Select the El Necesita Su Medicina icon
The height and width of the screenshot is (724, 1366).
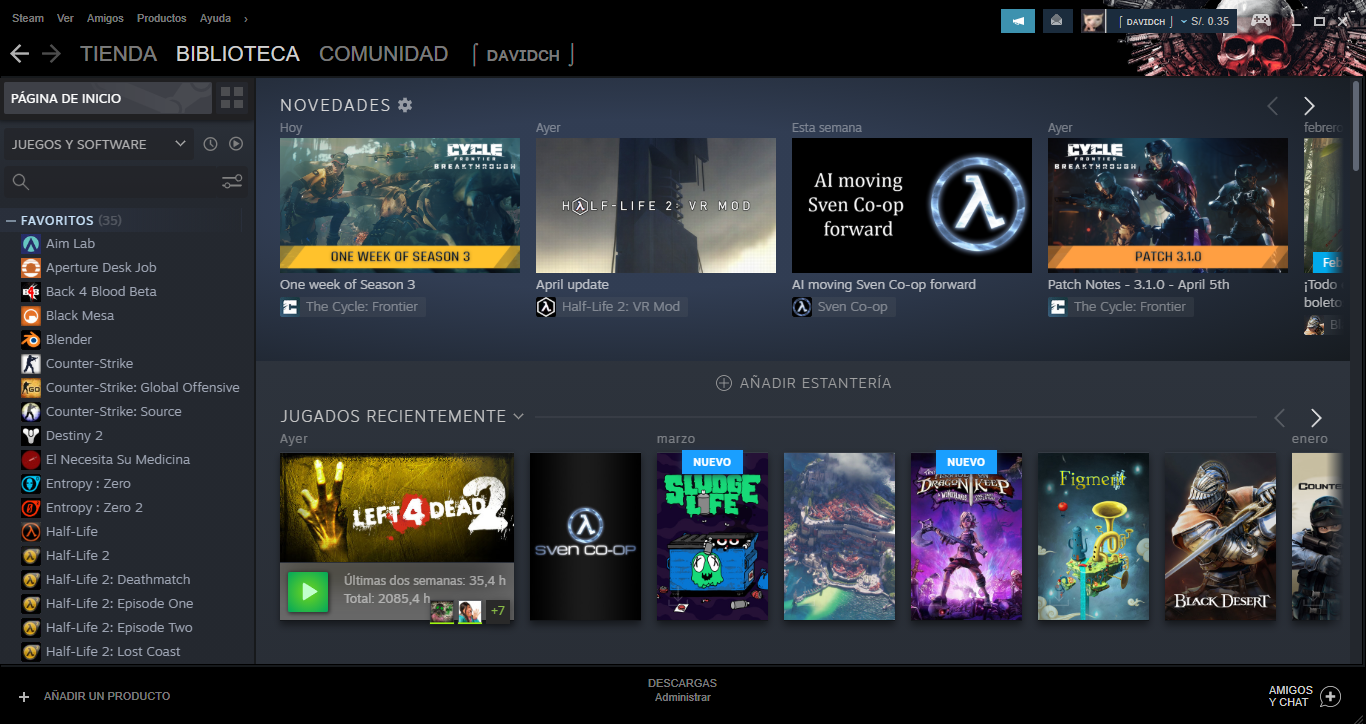pyautogui.click(x=31, y=459)
